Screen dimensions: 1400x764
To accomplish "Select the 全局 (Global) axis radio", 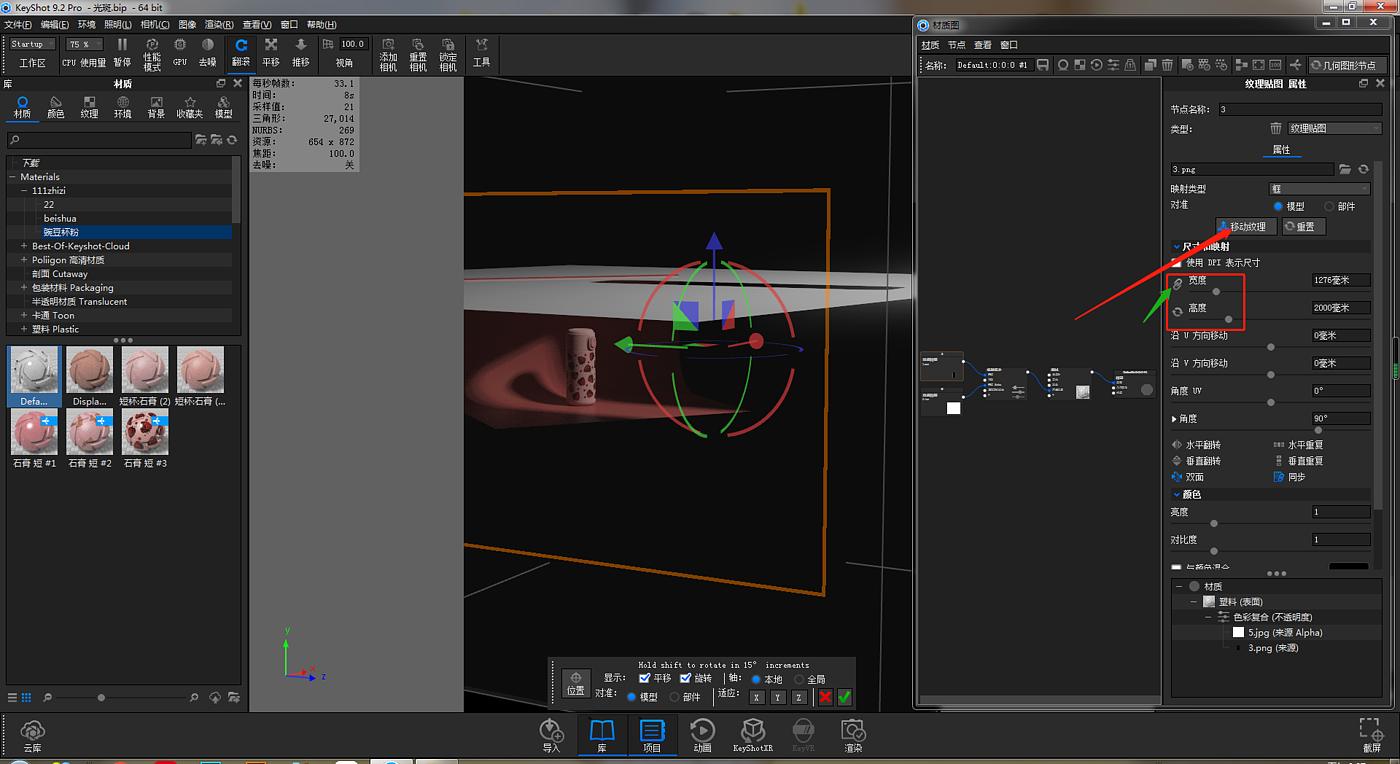I will coord(799,679).
